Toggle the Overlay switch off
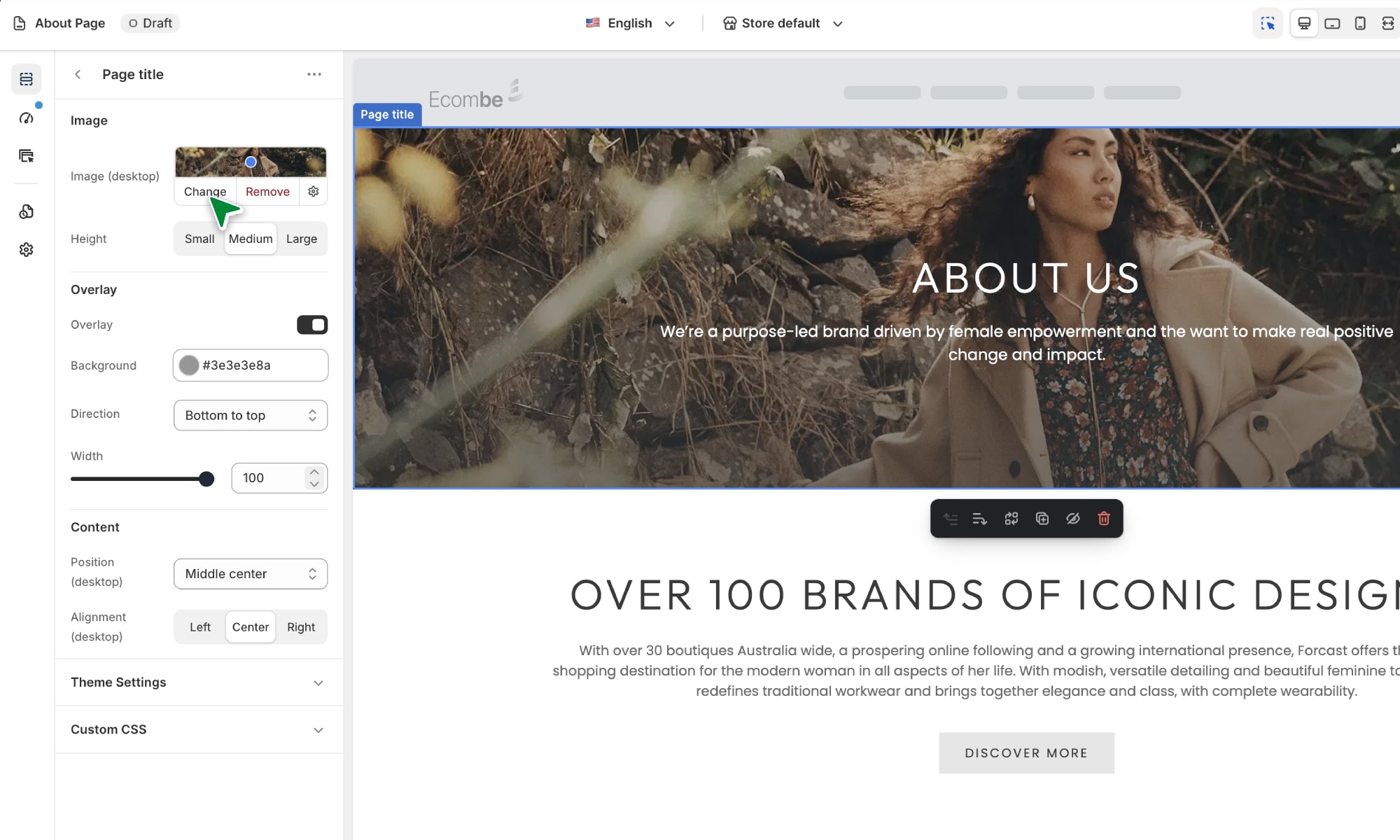The width and height of the screenshot is (1400, 840). (312, 325)
